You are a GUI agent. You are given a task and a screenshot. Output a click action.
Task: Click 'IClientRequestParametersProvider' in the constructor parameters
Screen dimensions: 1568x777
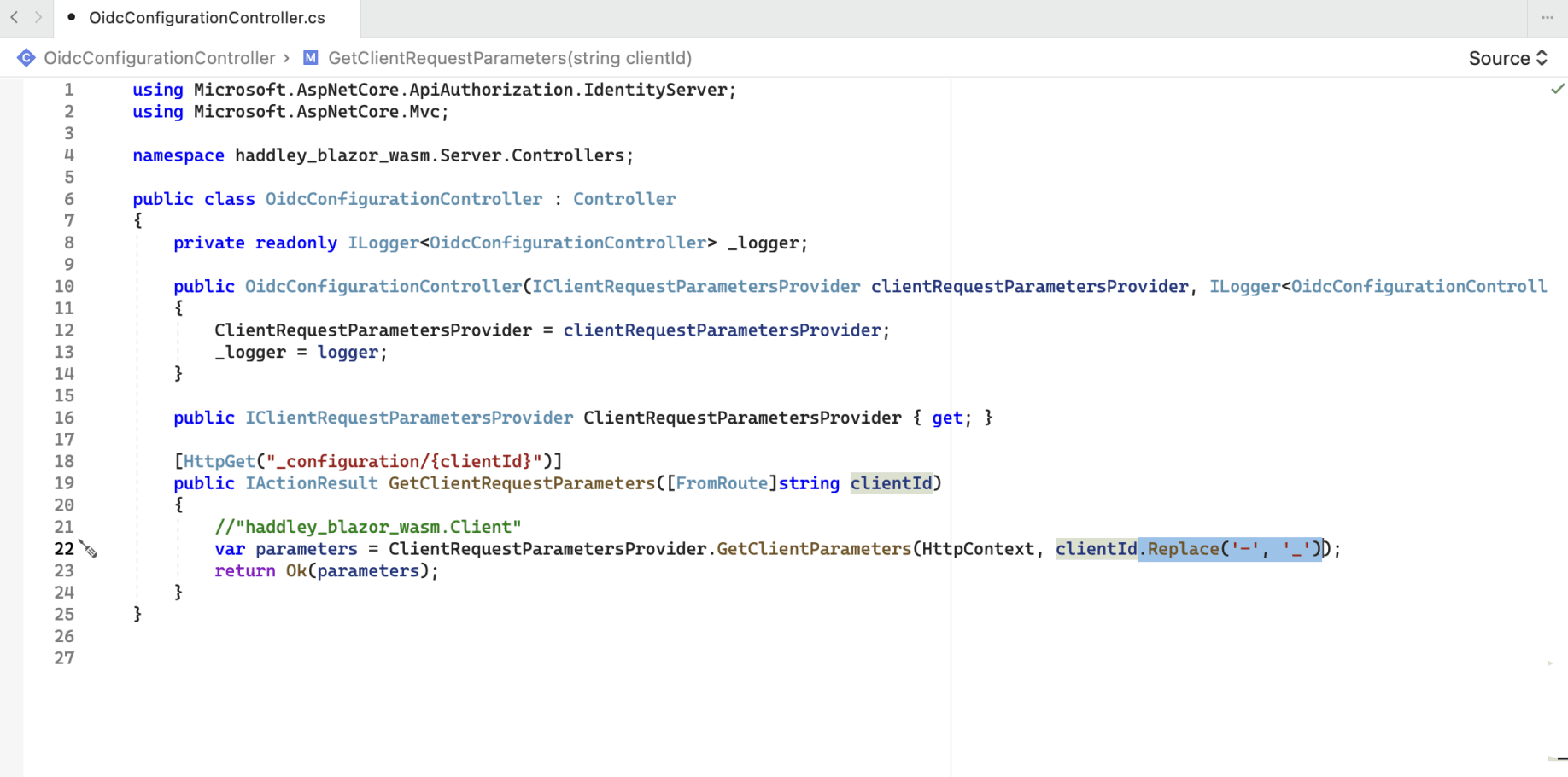click(x=696, y=286)
